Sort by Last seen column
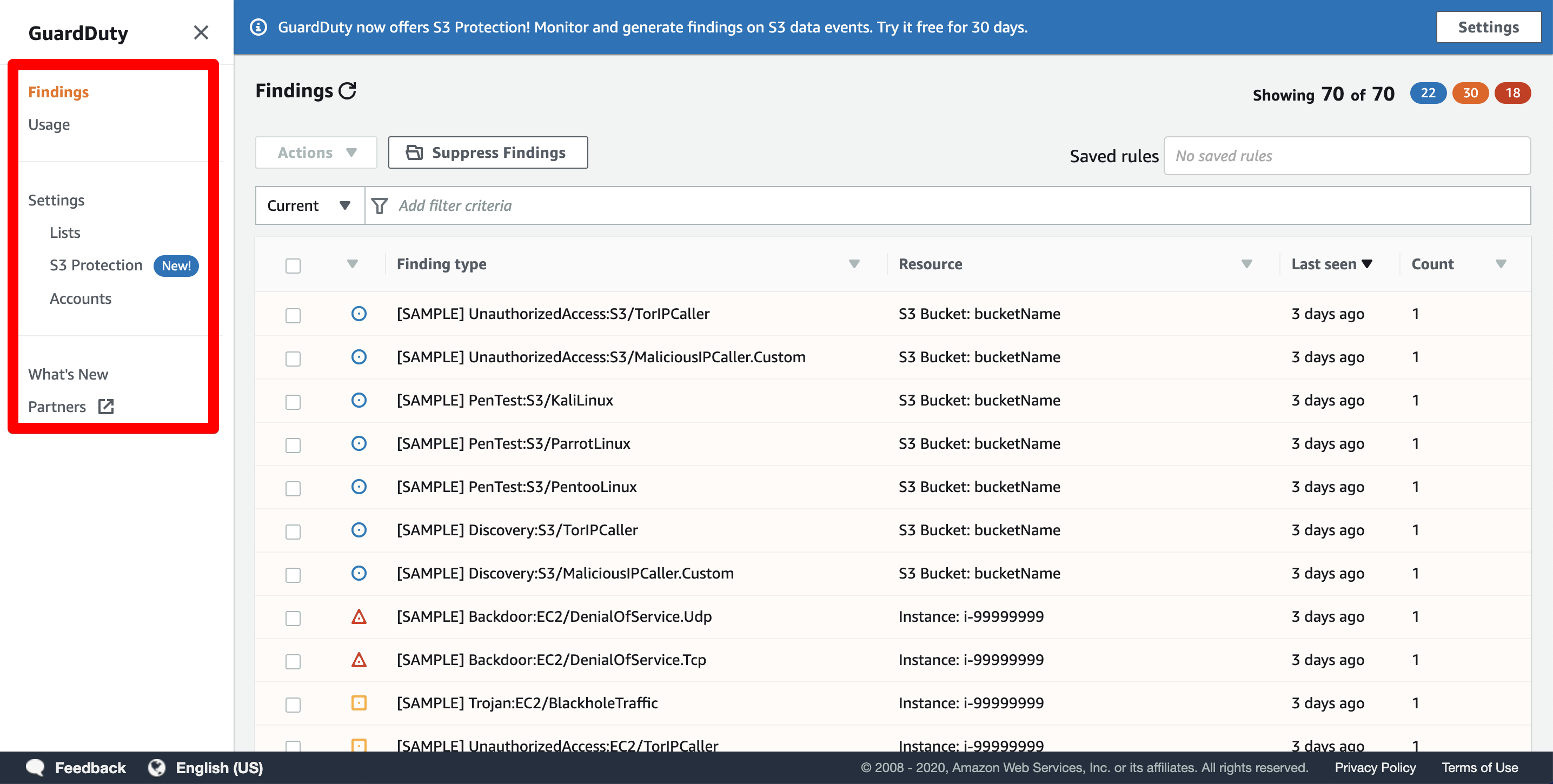The height and width of the screenshot is (784, 1553). pyautogui.click(x=1331, y=264)
